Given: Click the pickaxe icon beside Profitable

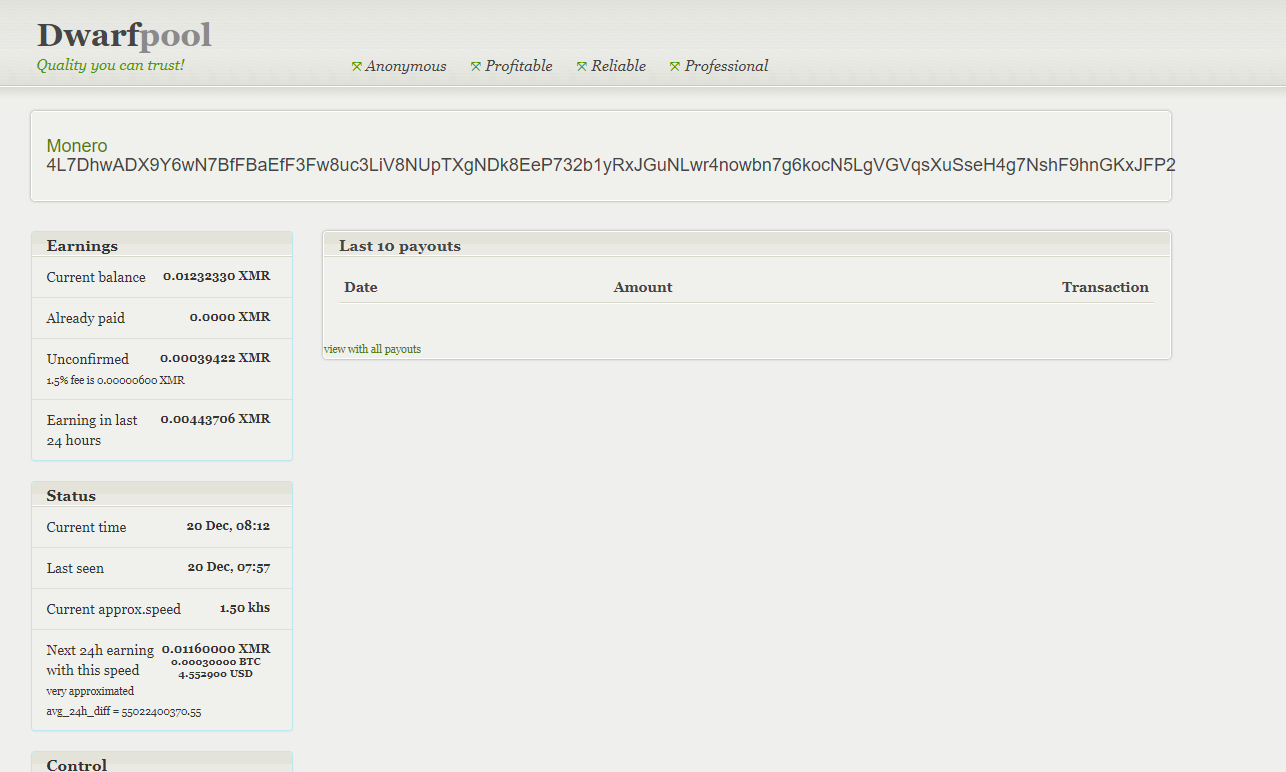Looking at the screenshot, I should click(x=476, y=67).
